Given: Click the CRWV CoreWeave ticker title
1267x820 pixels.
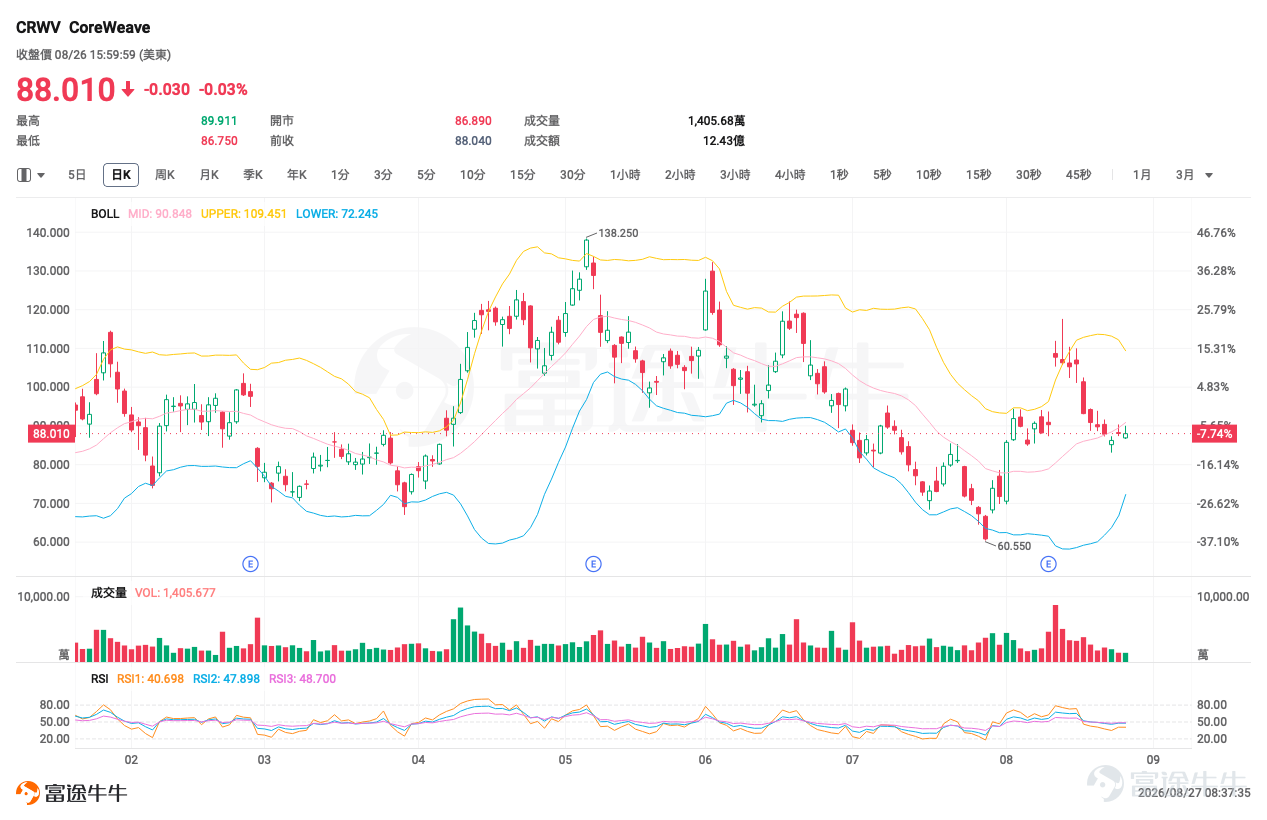Looking at the screenshot, I should coord(83,28).
